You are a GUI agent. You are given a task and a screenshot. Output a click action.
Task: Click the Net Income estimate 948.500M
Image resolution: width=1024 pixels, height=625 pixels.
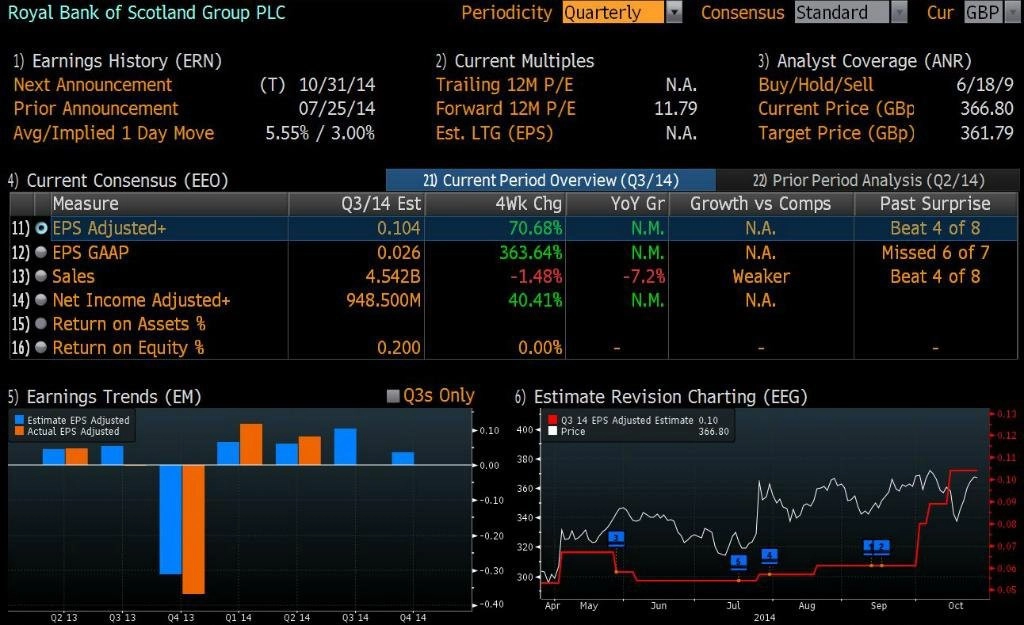coord(384,300)
